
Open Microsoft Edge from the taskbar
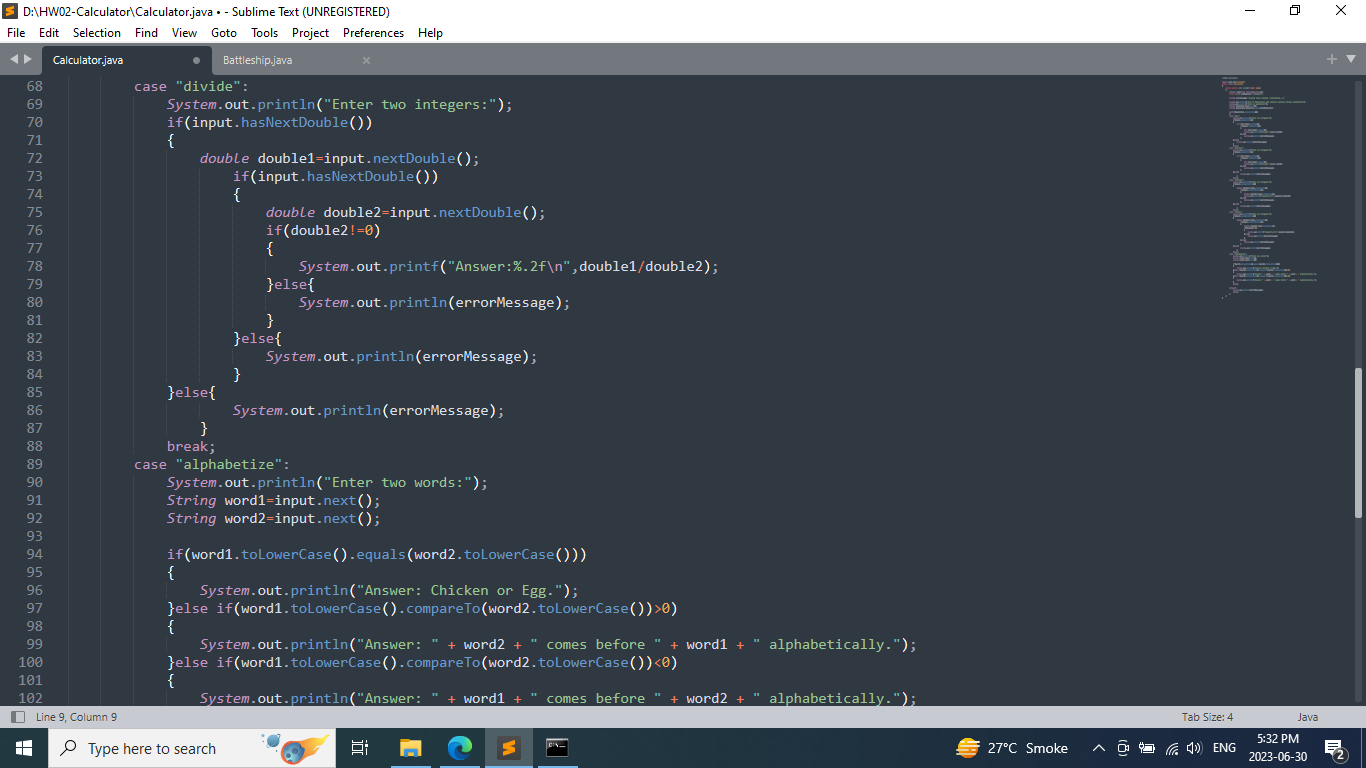click(x=460, y=748)
